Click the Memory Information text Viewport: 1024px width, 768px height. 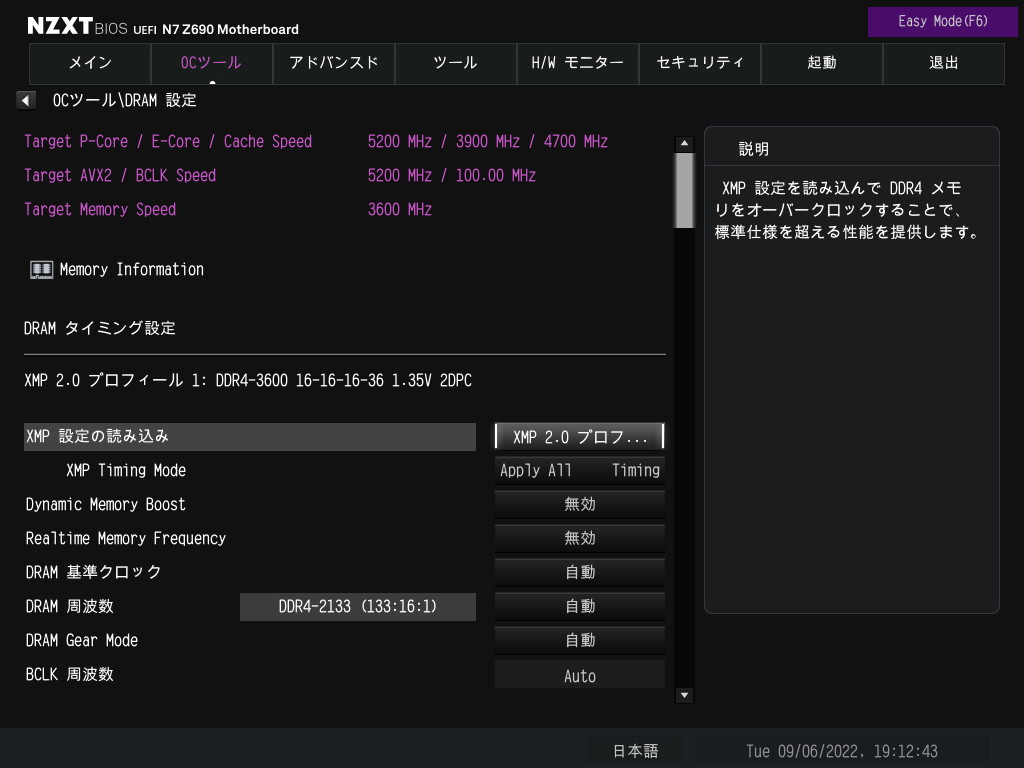point(132,270)
